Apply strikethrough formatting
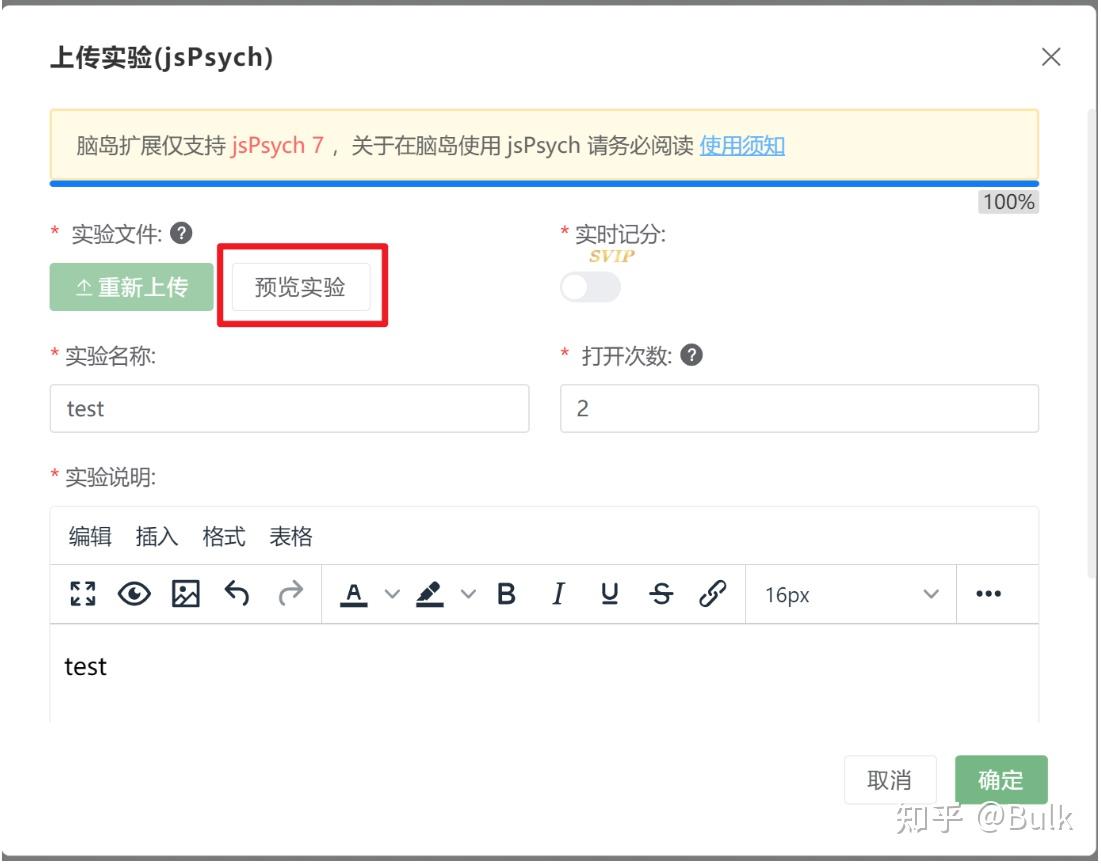Image resolution: width=1101 pixels, height=864 pixels. click(x=660, y=593)
